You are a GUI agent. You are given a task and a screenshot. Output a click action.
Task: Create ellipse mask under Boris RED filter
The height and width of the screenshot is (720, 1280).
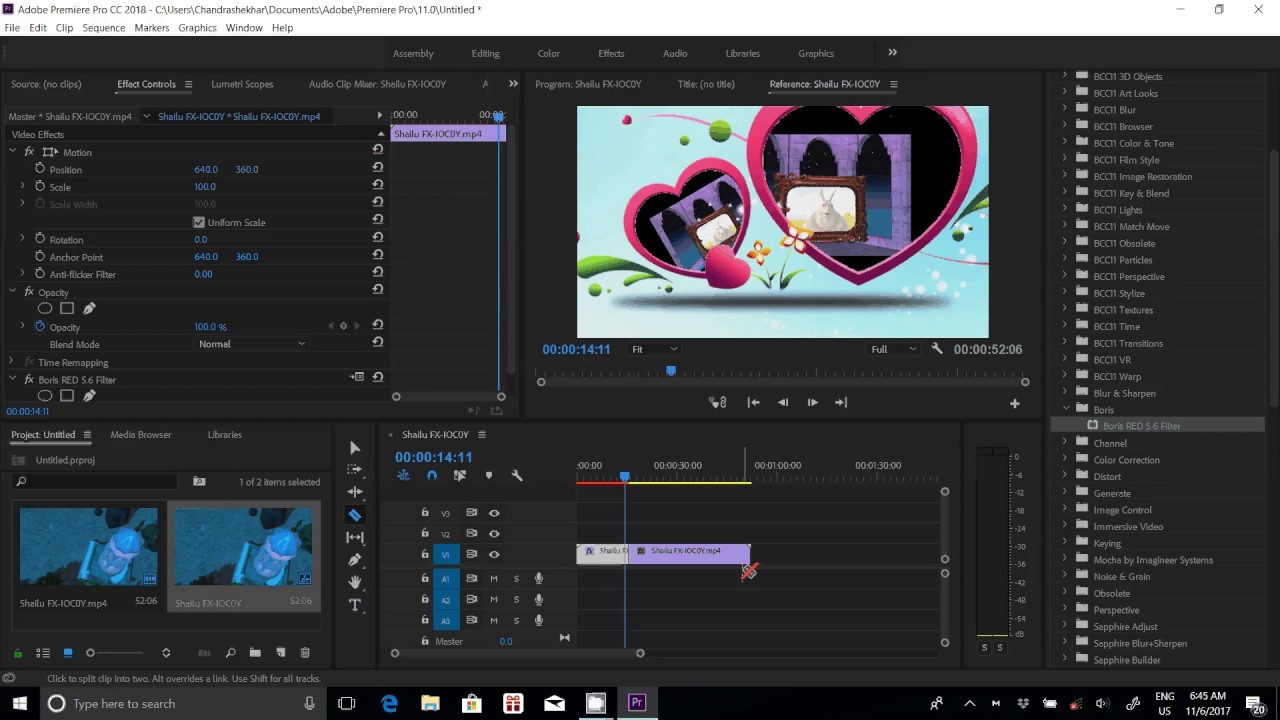45,396
